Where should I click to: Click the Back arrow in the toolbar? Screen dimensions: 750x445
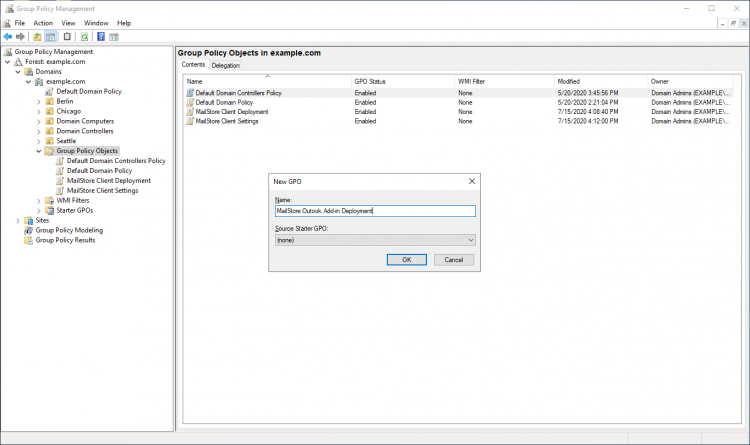coord(8,37)
